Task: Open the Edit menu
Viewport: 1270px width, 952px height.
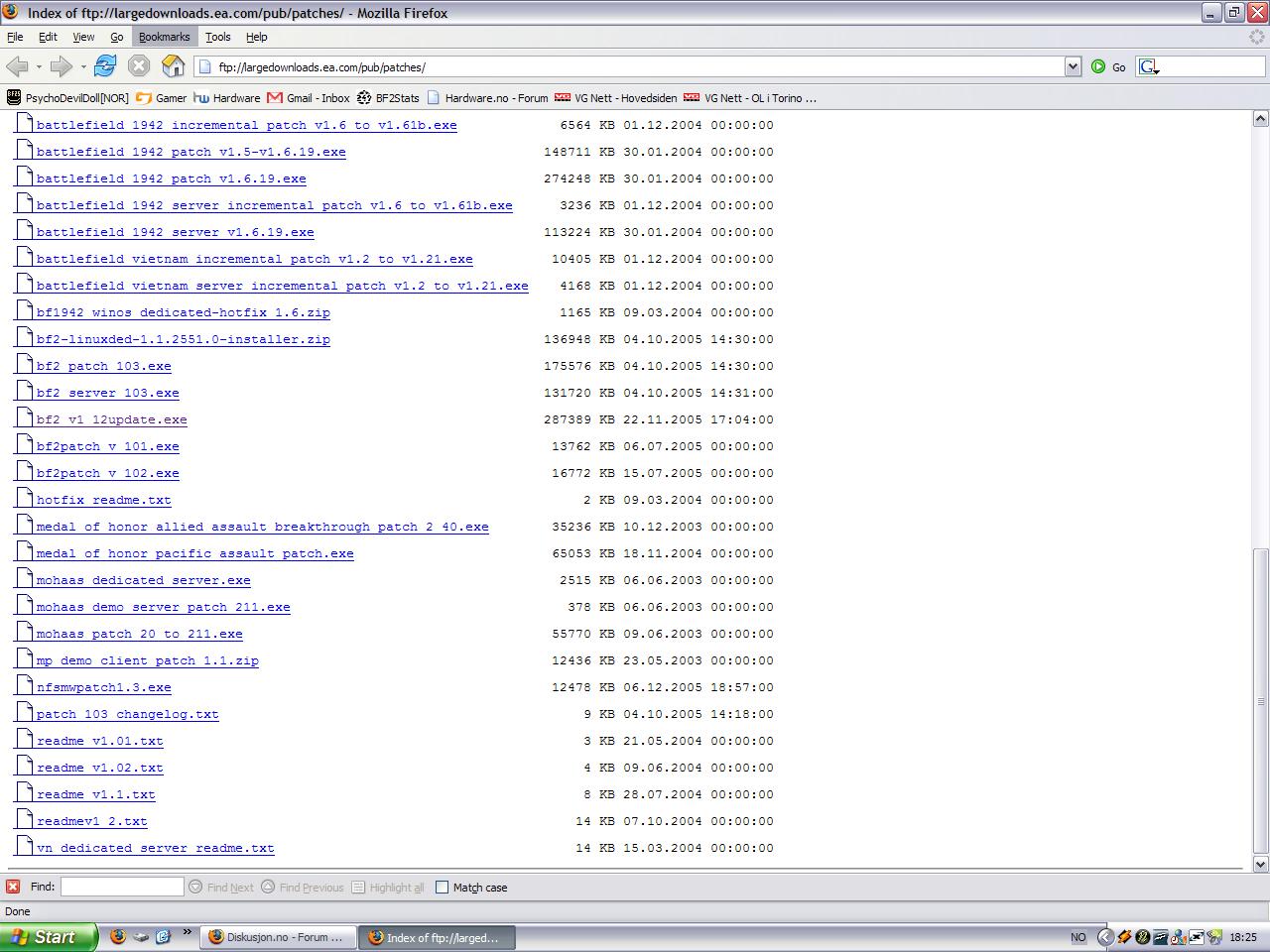Action: [x=48, y=37]
